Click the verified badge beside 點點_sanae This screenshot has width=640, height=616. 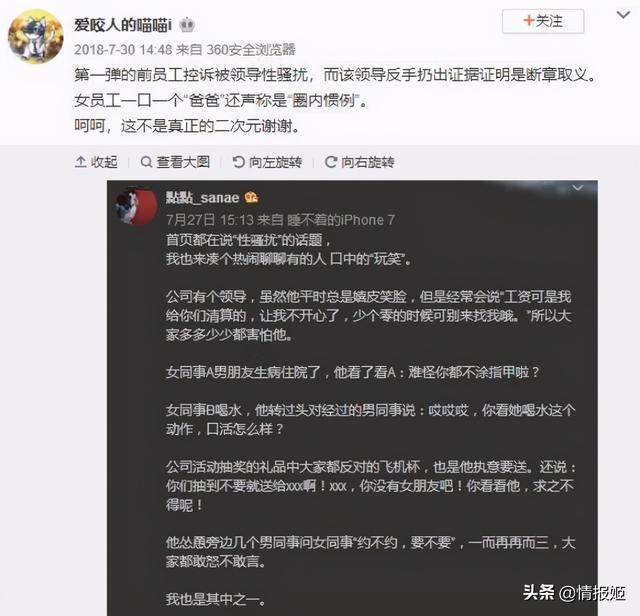pos(251,198)
